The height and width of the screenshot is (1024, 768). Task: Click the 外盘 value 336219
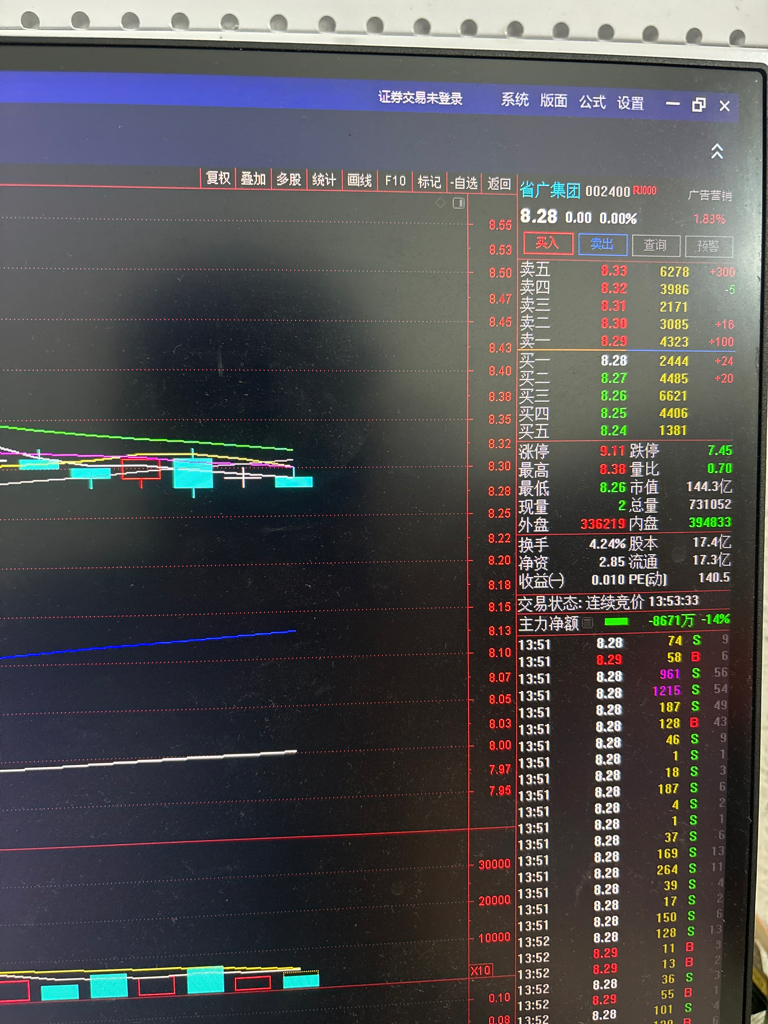604,523
